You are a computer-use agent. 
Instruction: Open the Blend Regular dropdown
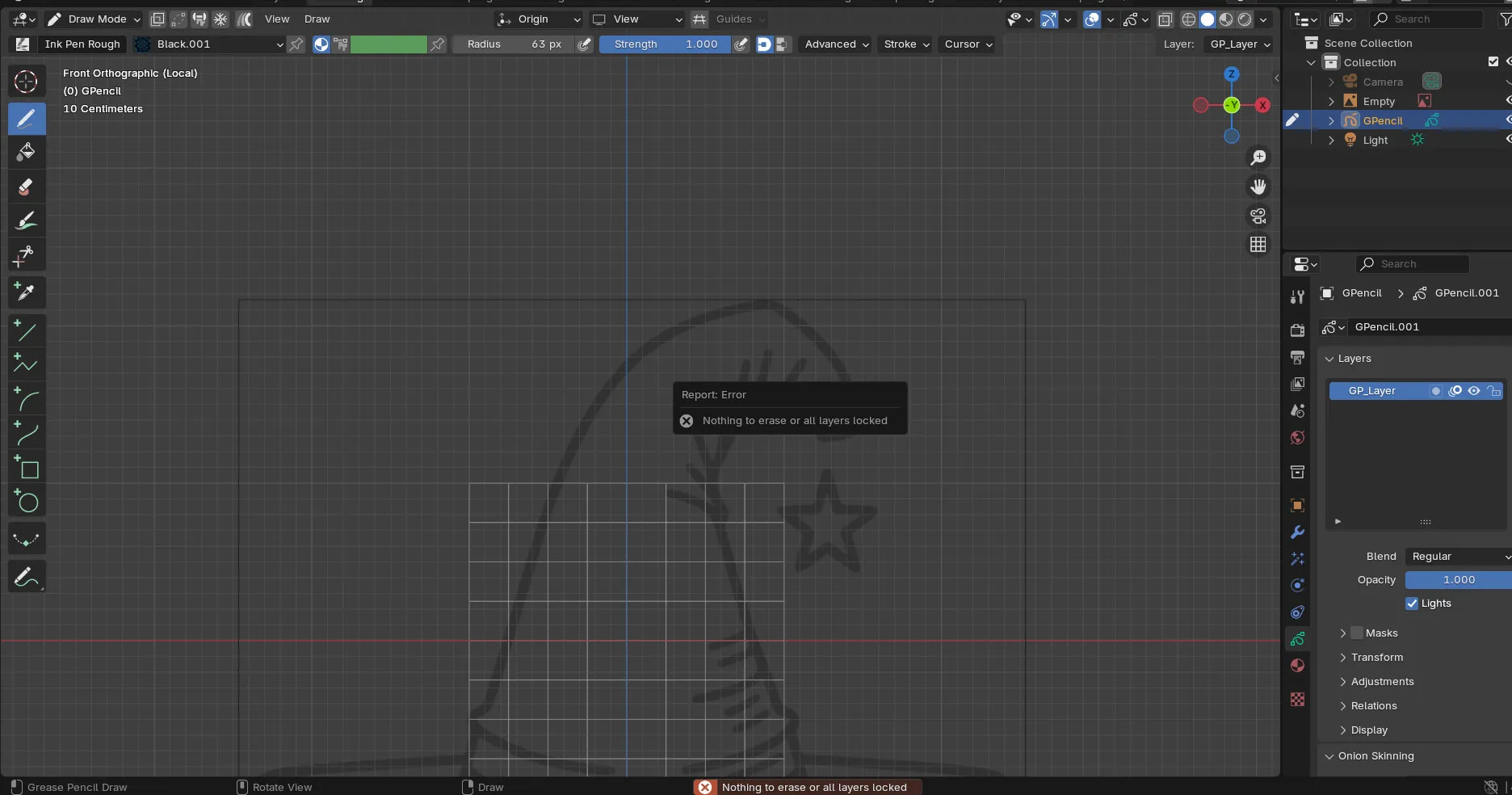tap(1458, 557)
